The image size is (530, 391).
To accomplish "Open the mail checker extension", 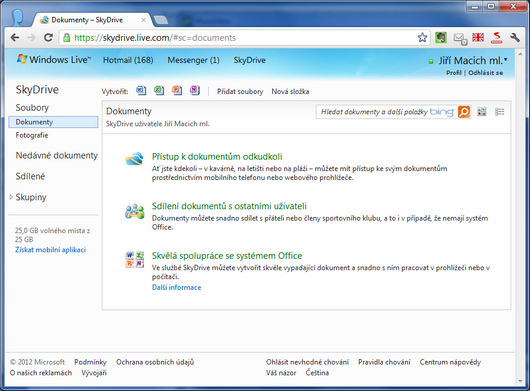I will coord(460,38).
